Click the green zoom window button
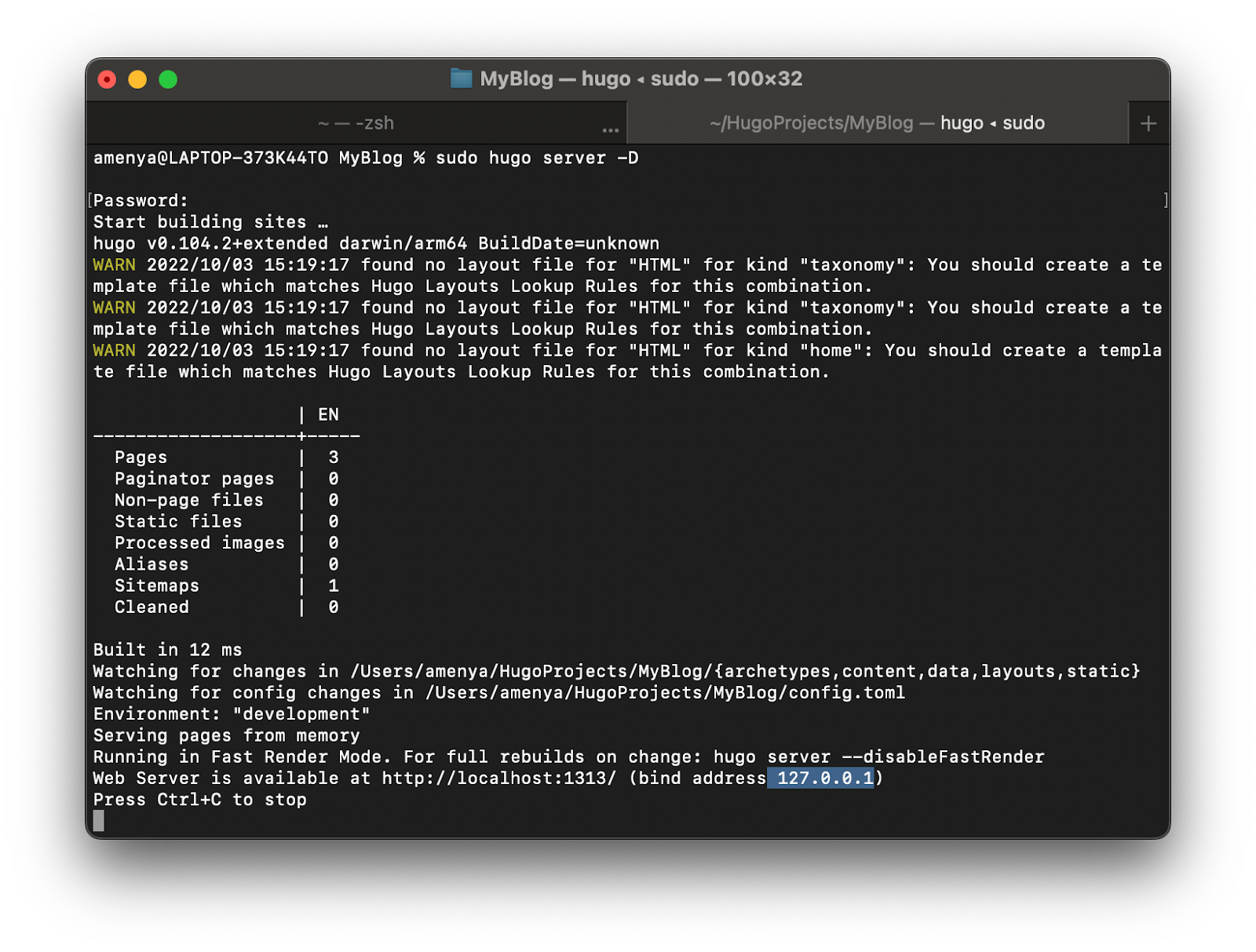The image size is (1256, 952). [168, 79]
